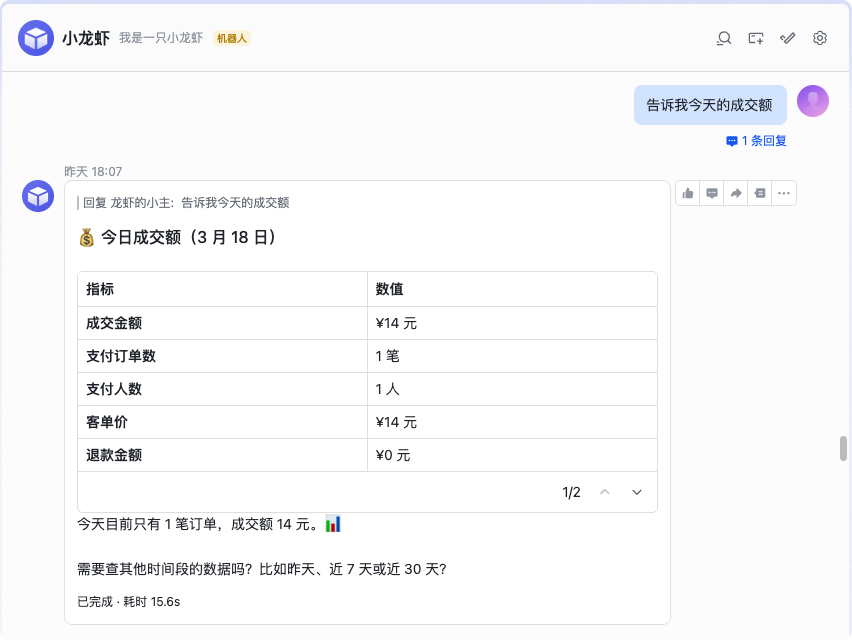Open the "1 条回复" reply thread link
The image size is (852, 640).
(756, 141)
